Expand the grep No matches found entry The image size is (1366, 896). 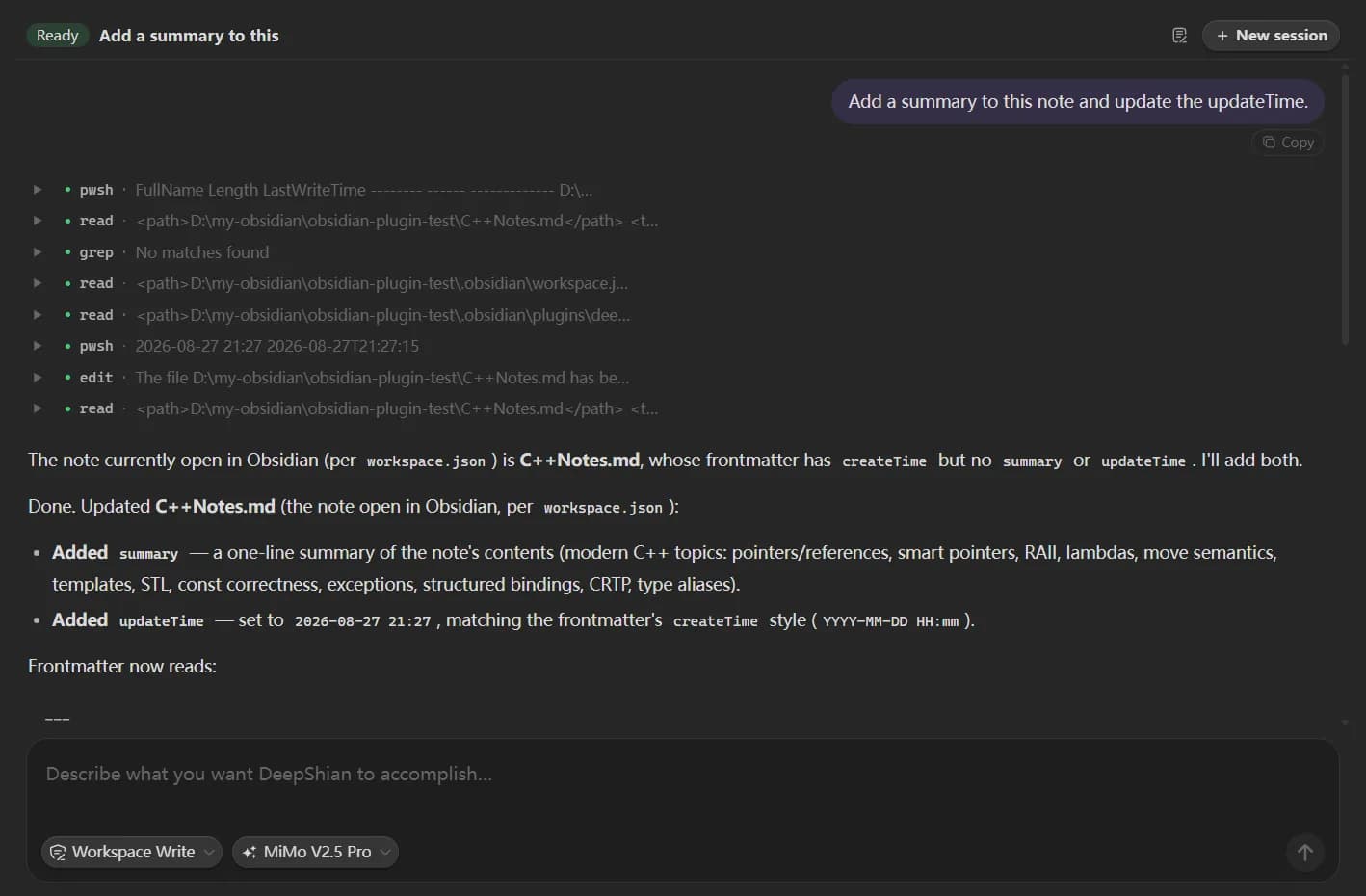pos(38,252)
